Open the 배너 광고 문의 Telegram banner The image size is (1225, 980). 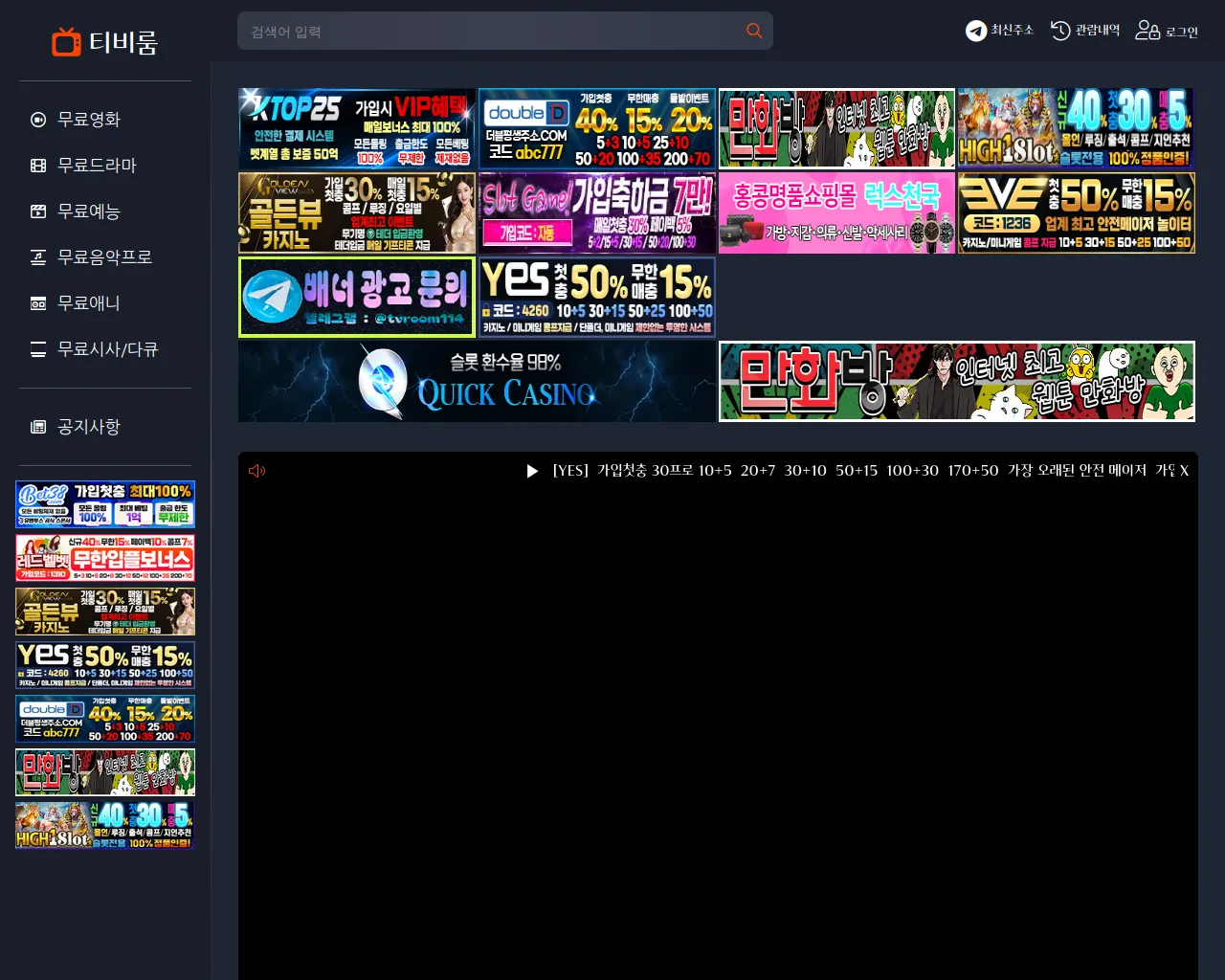(x=357, y=297)
